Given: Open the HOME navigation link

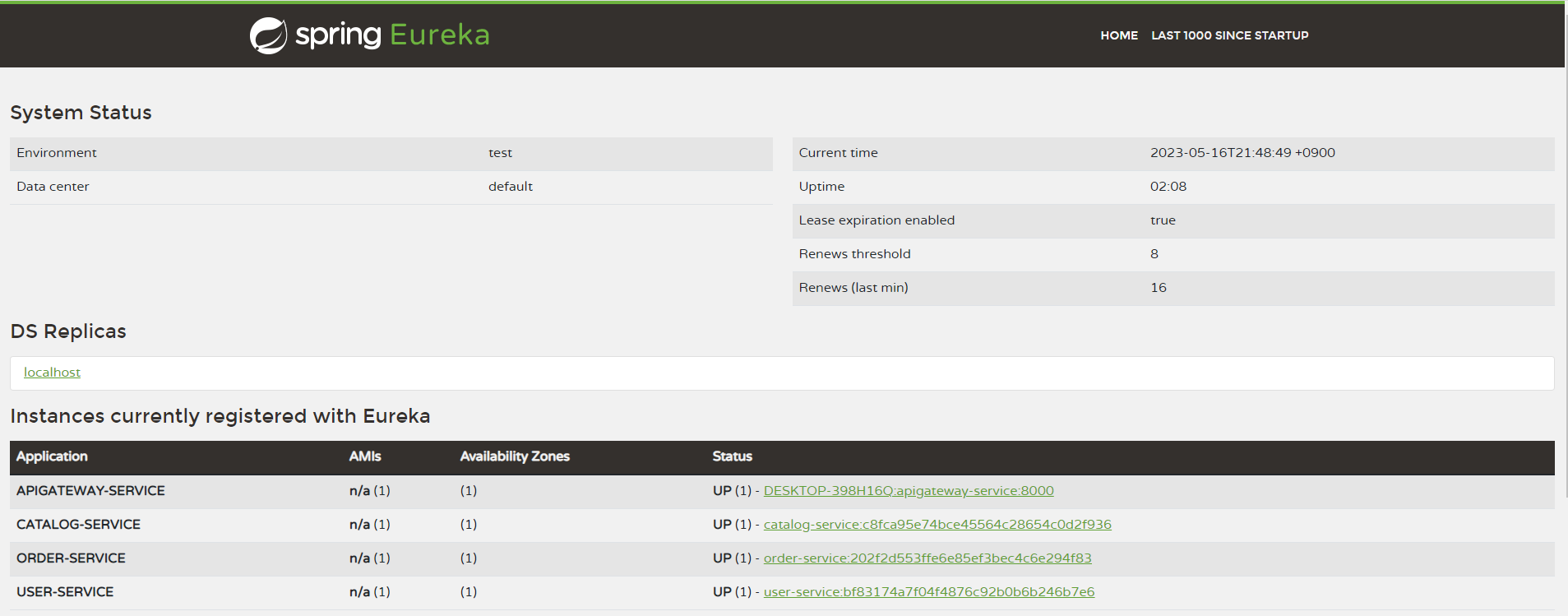Looking at the screenshot, I should tap(1119, 35).
